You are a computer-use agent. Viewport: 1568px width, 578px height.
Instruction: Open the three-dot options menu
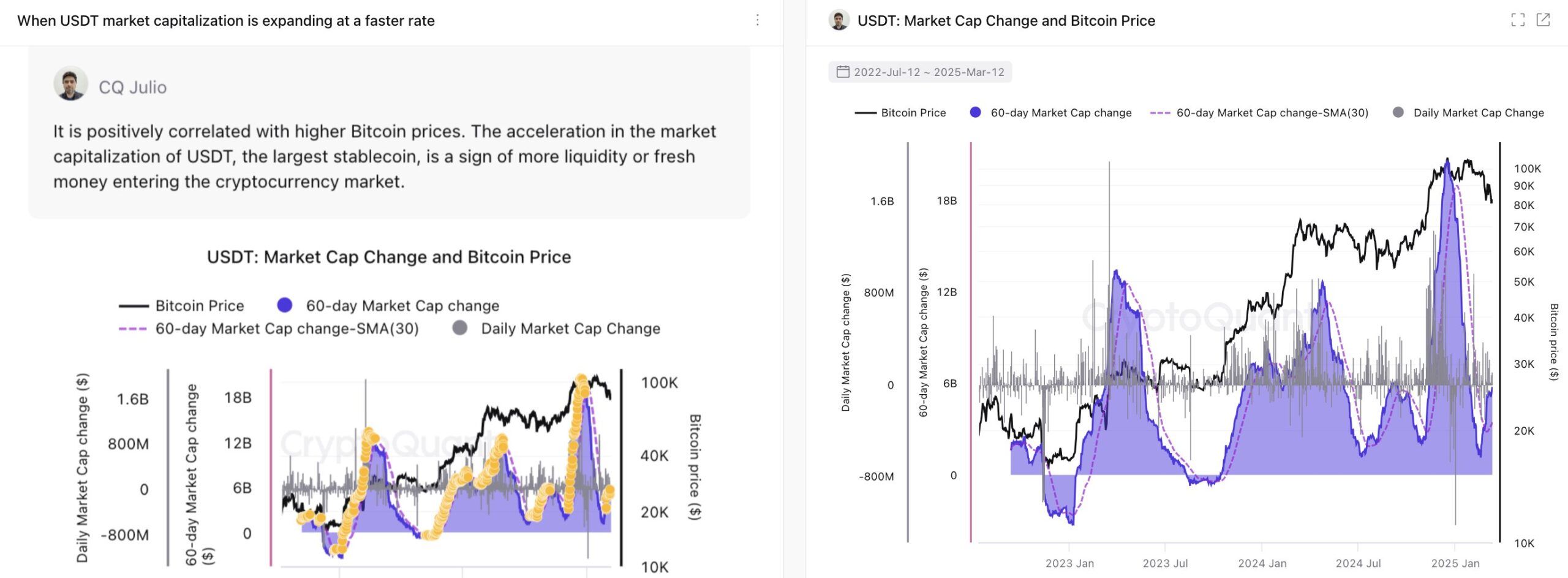(758, 20)
